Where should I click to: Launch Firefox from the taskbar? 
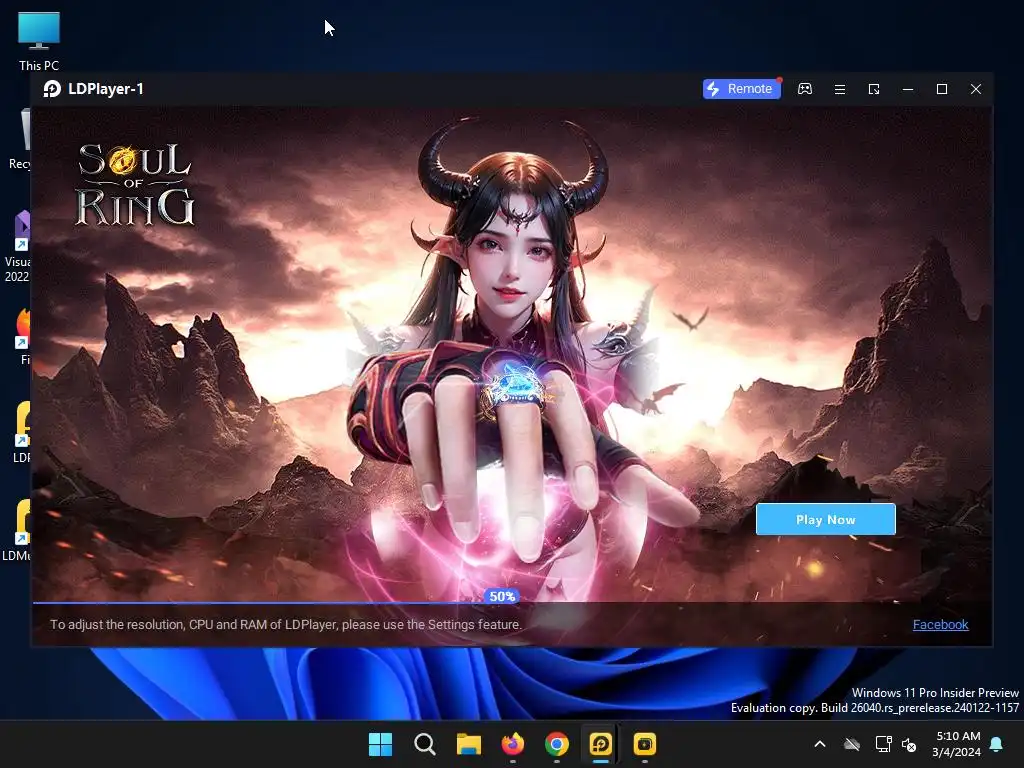513,744
